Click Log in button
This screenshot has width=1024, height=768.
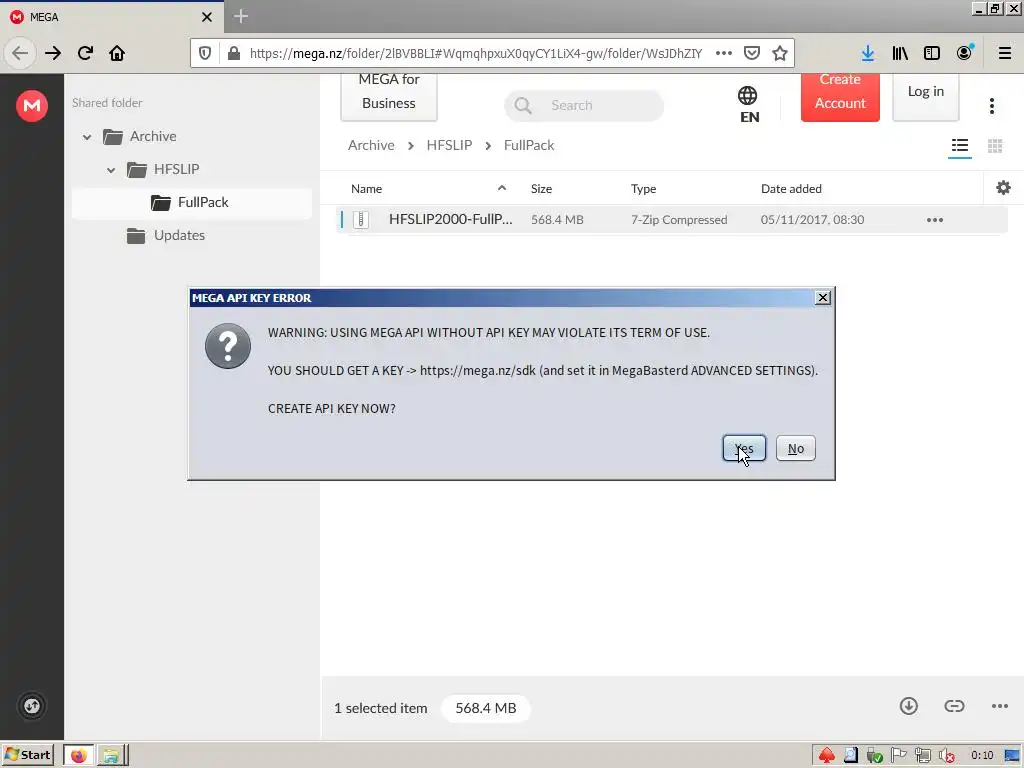pyautogui.click(x=925, y=95)
